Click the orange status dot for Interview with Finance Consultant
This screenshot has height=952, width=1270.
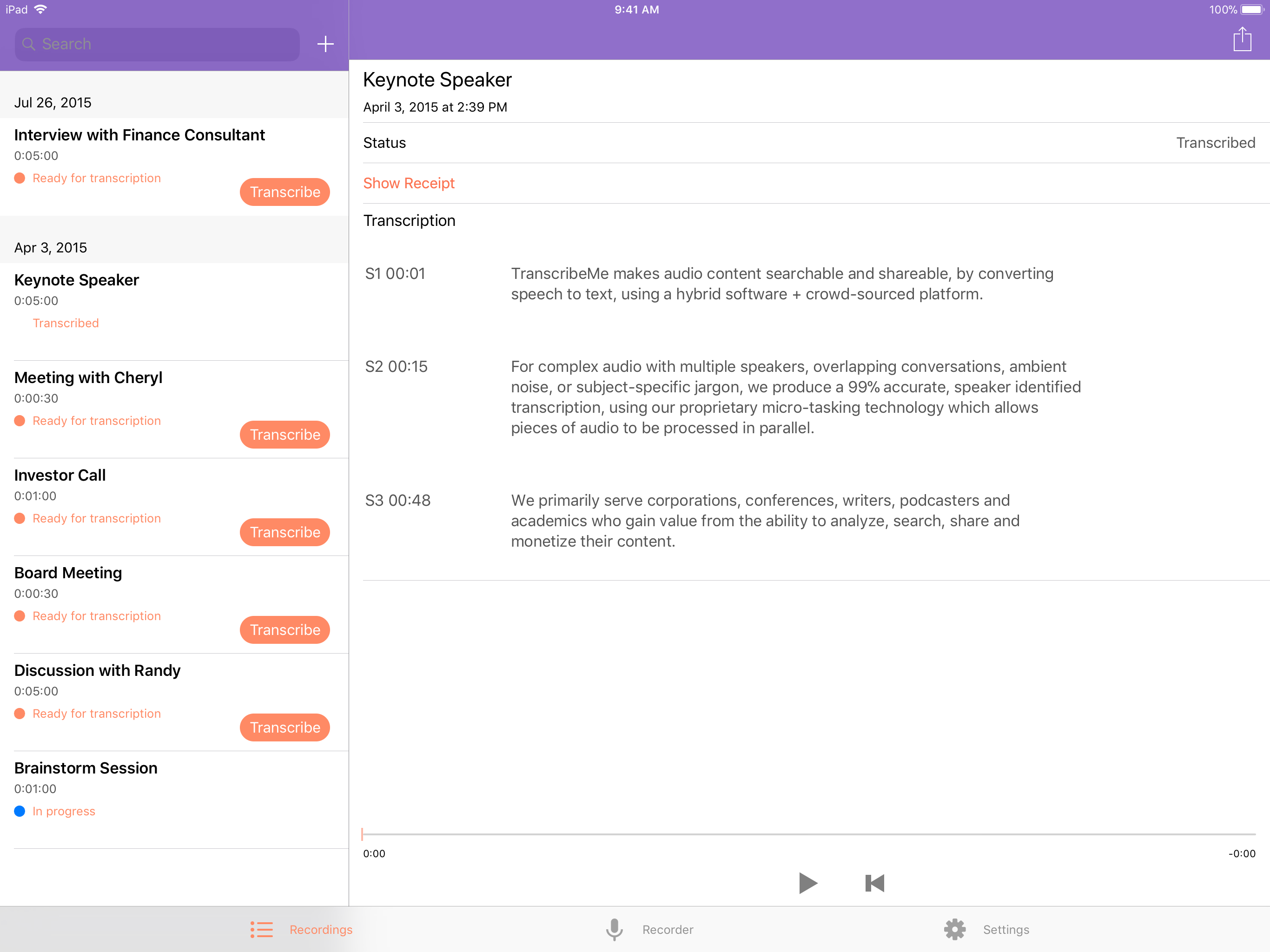(20, 178)
